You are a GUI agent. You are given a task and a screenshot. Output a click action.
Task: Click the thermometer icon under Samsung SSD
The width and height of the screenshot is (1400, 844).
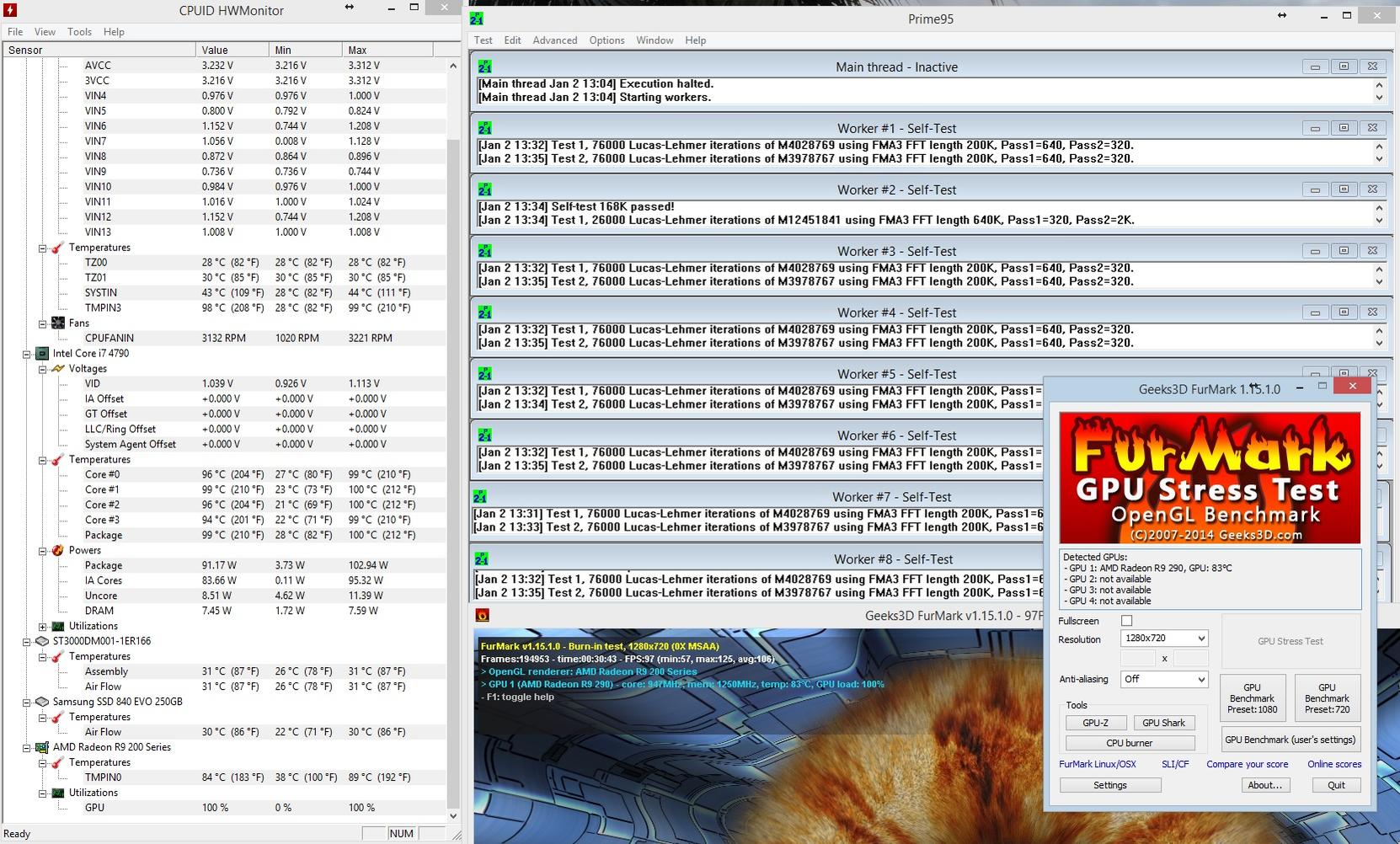click(57, 717)
